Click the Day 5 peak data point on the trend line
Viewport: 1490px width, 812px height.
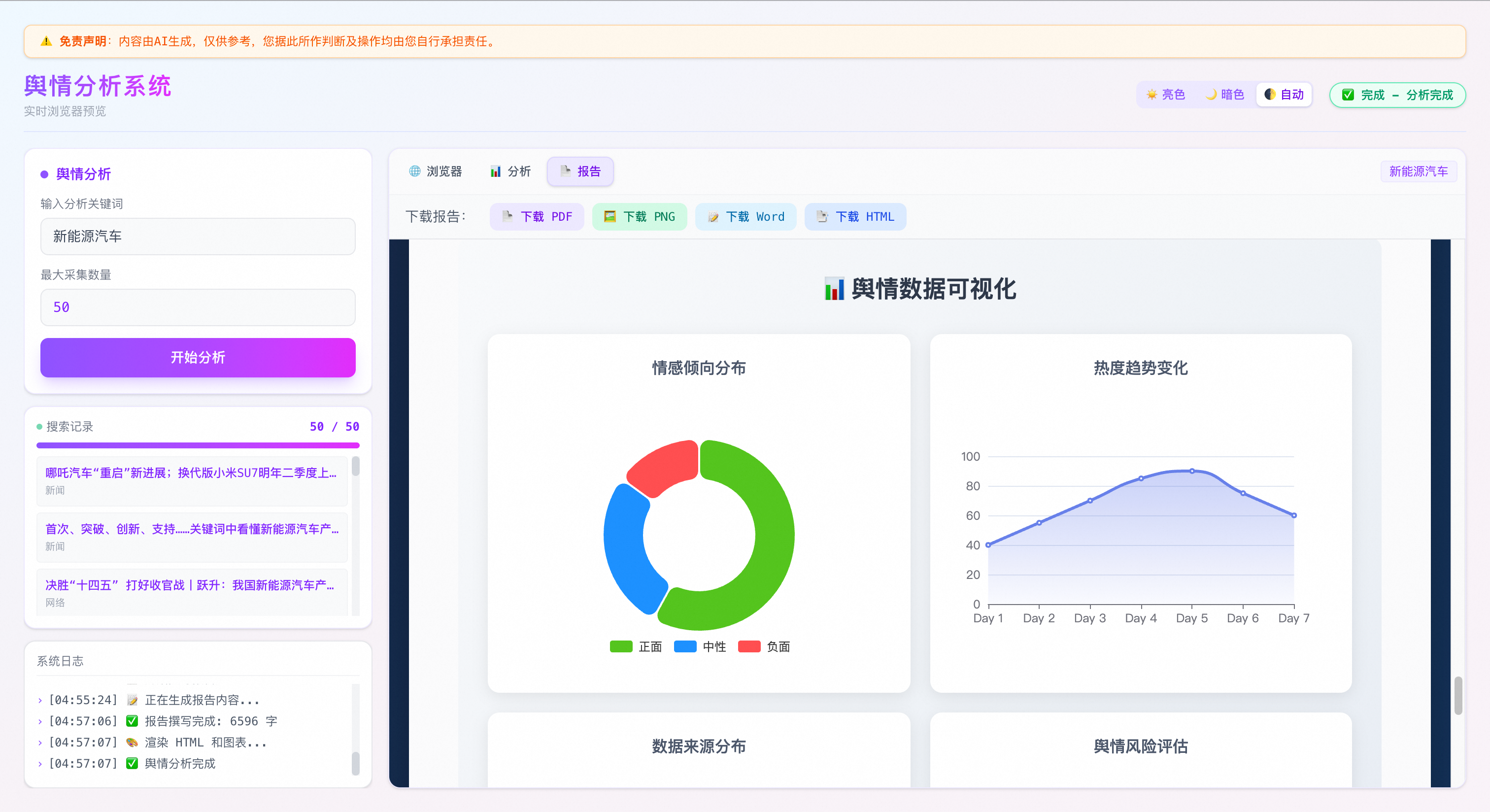[x=1192, y=472]
